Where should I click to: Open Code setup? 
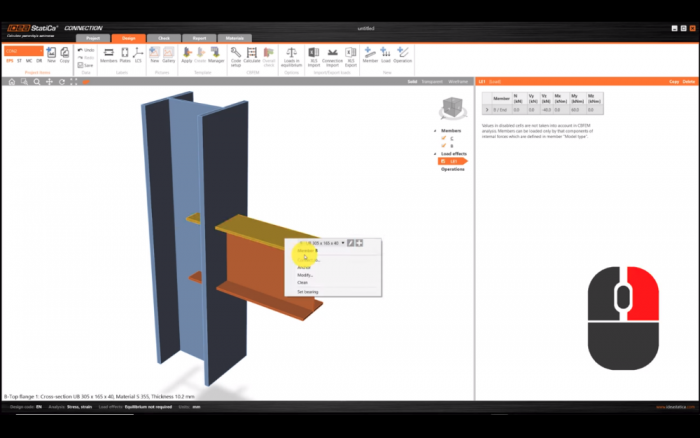point(236,57)
